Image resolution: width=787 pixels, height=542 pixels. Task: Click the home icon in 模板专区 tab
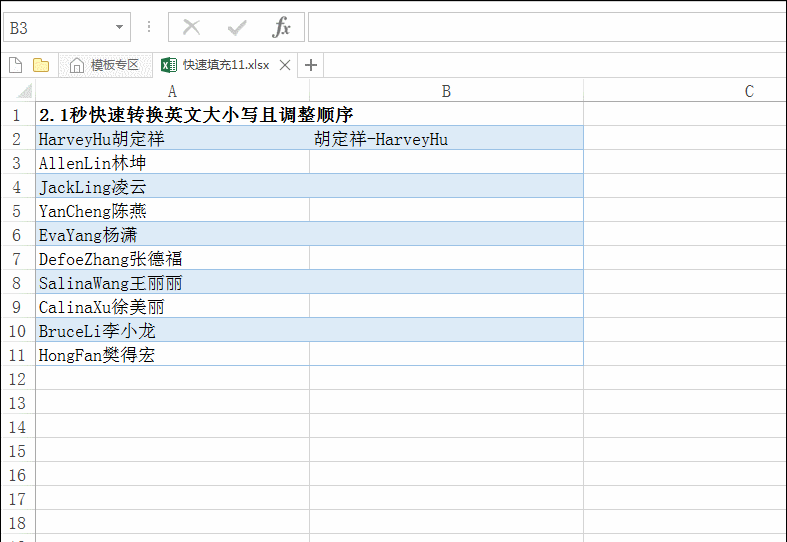[x=76, y=65]
